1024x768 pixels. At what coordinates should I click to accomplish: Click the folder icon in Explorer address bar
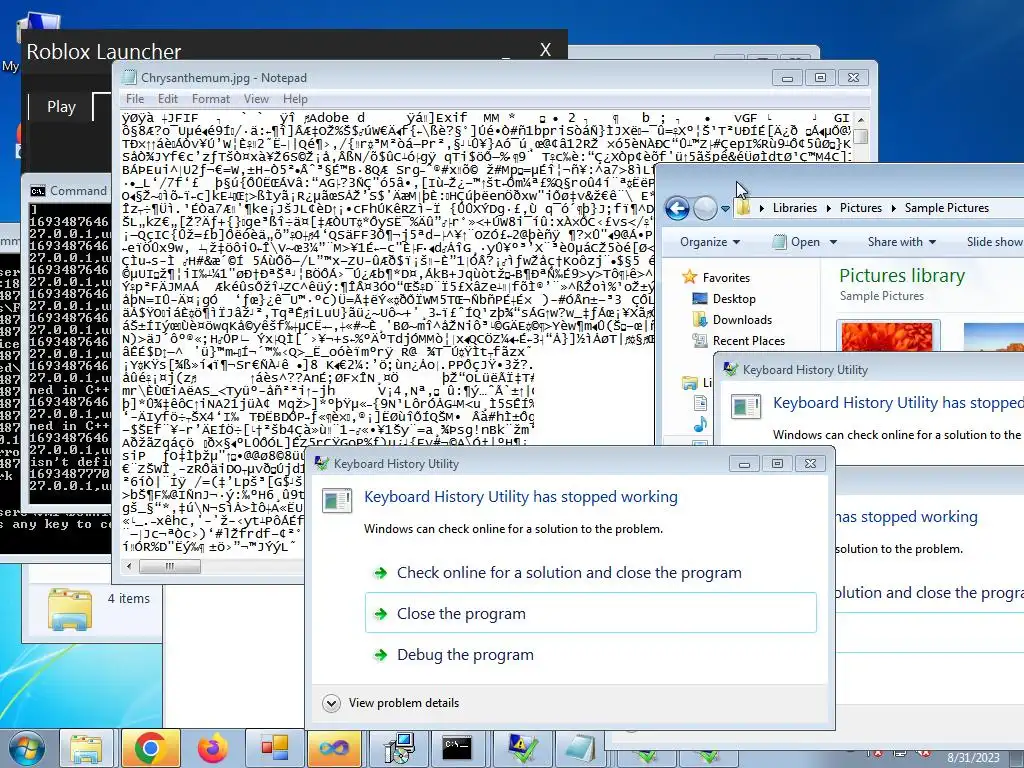click(x=743, y=208)
